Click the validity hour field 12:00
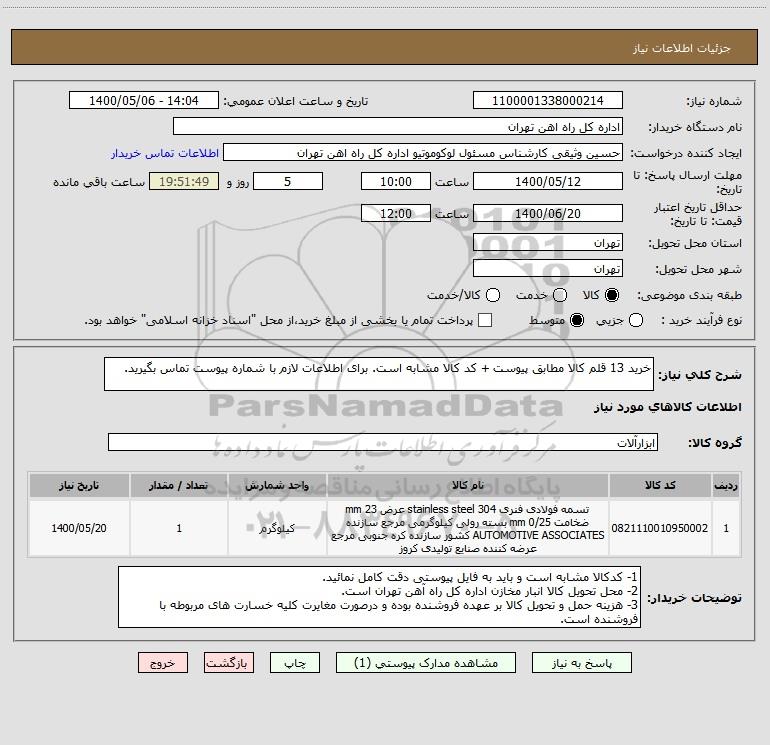 pos(396,213)
